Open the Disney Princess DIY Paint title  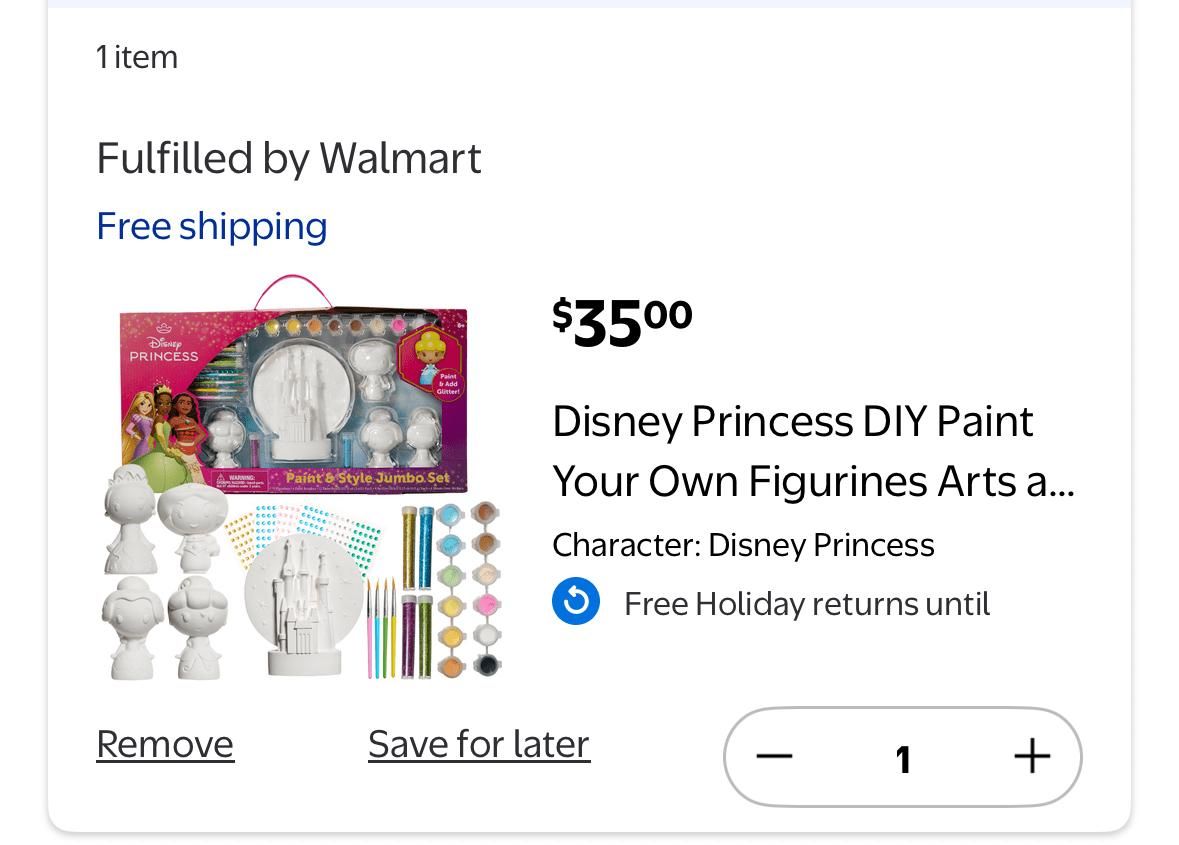[x=812, y=451]
